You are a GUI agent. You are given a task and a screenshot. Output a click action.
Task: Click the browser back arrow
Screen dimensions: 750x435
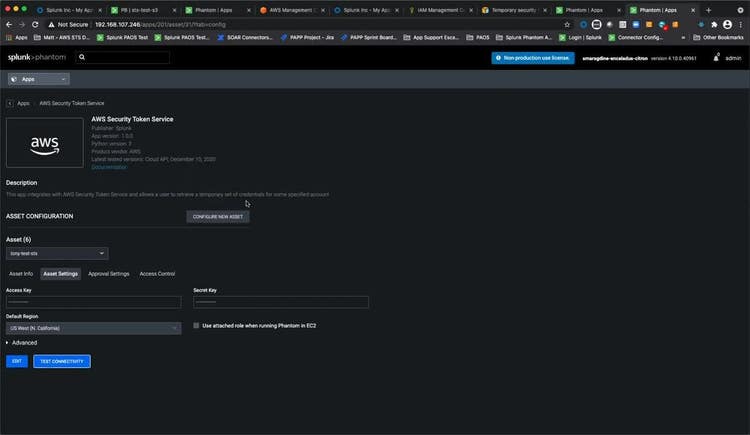click(9, 24)
